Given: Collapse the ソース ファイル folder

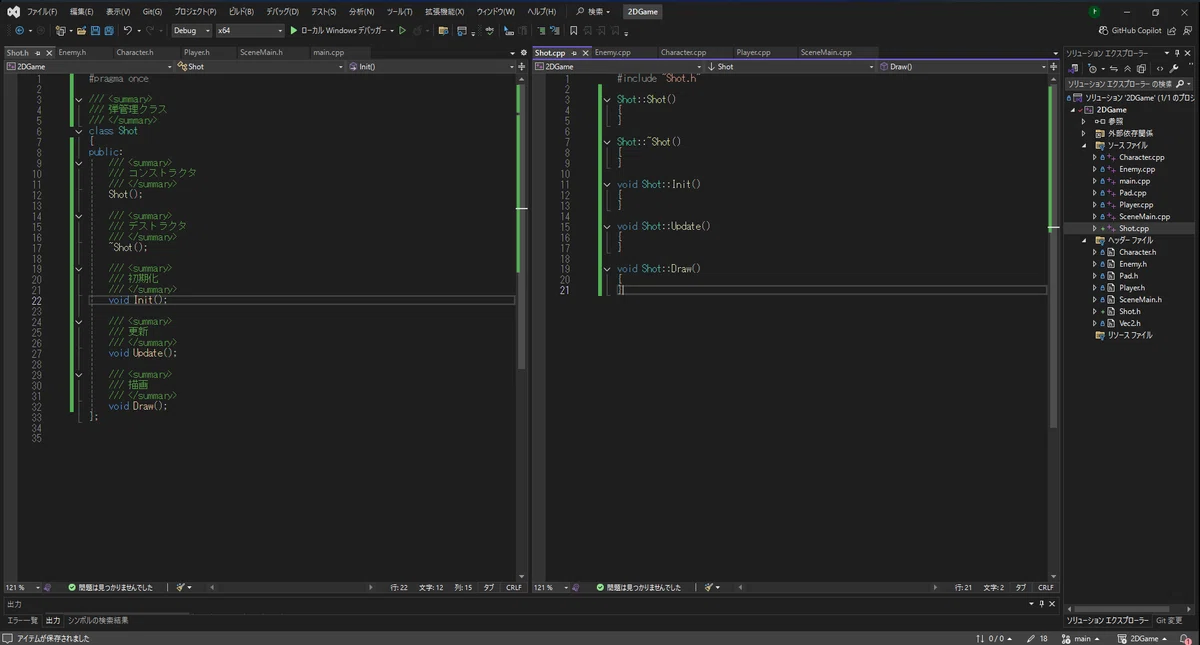Looking at the screenshot, I should tap(1084, 145).
